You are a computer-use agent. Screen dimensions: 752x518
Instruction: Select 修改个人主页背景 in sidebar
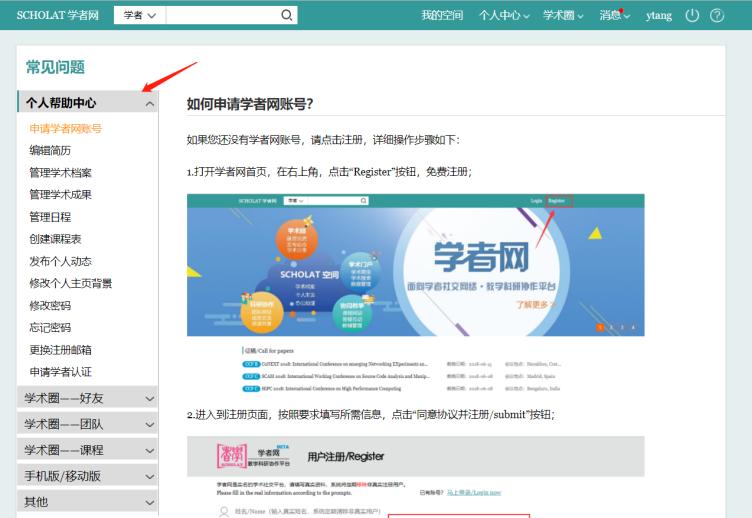coord(70,283)
